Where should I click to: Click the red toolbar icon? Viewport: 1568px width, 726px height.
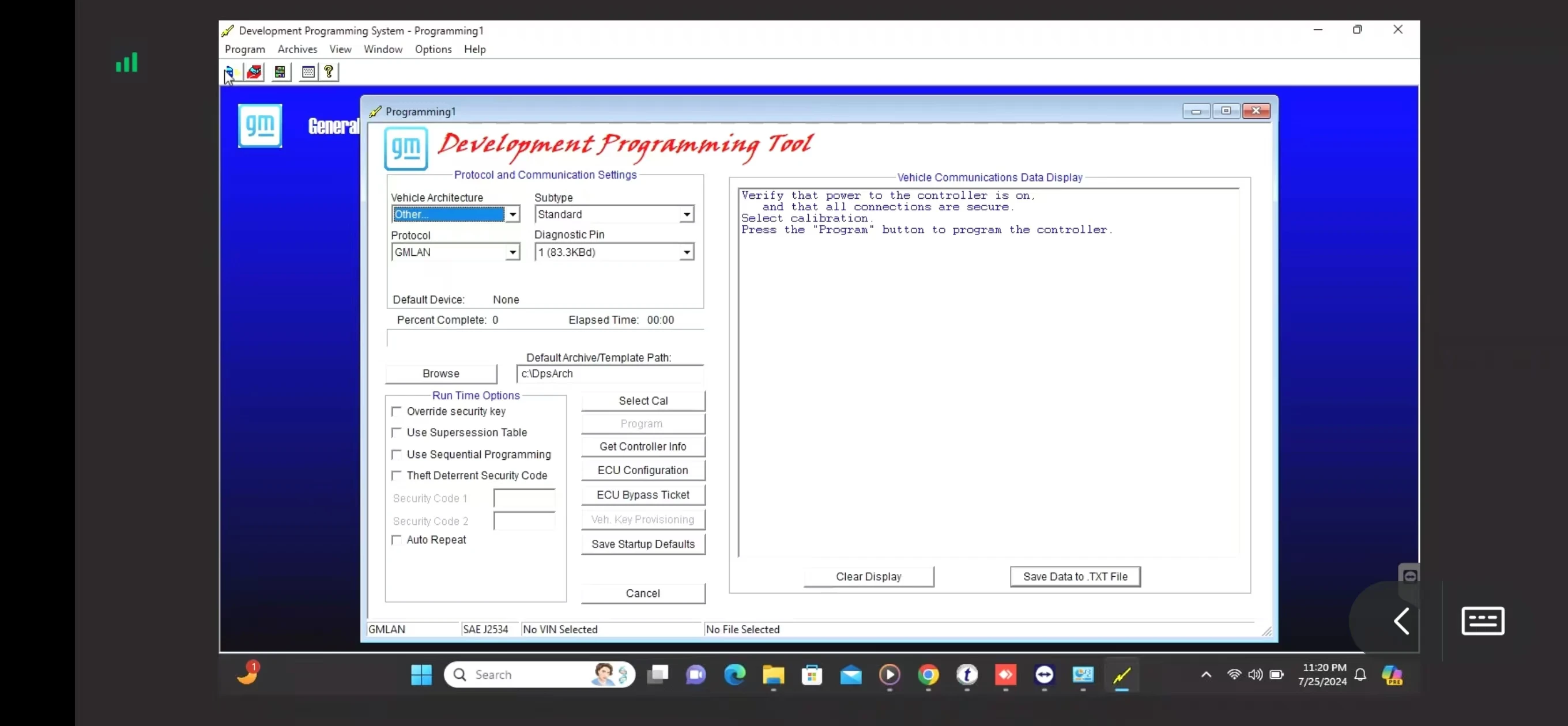254,73
